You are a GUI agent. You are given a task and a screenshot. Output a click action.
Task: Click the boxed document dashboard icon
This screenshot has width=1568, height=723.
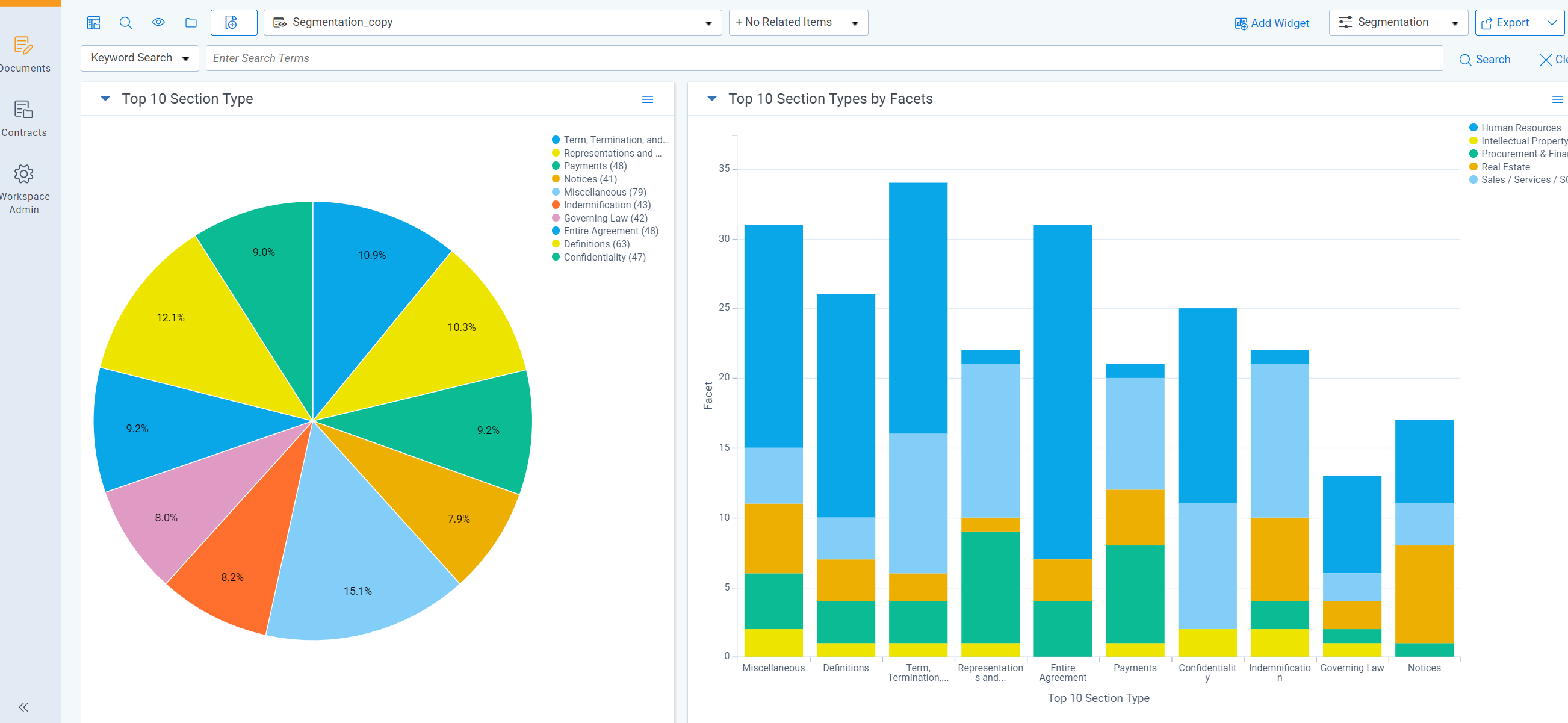point(233,23)
